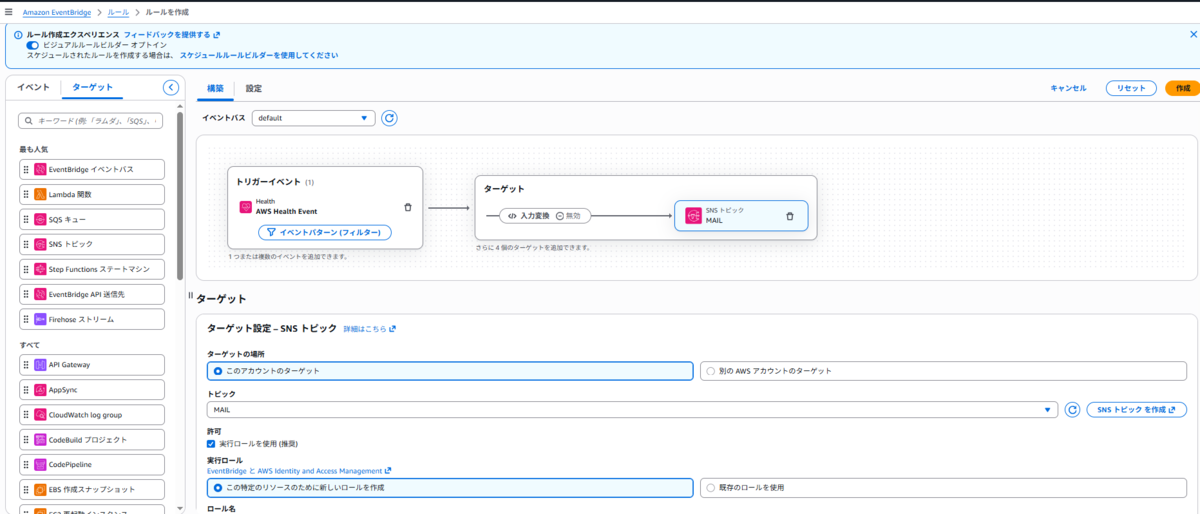
Task: Switch to the イベント sidebar tab
Action: coord(33,88)
